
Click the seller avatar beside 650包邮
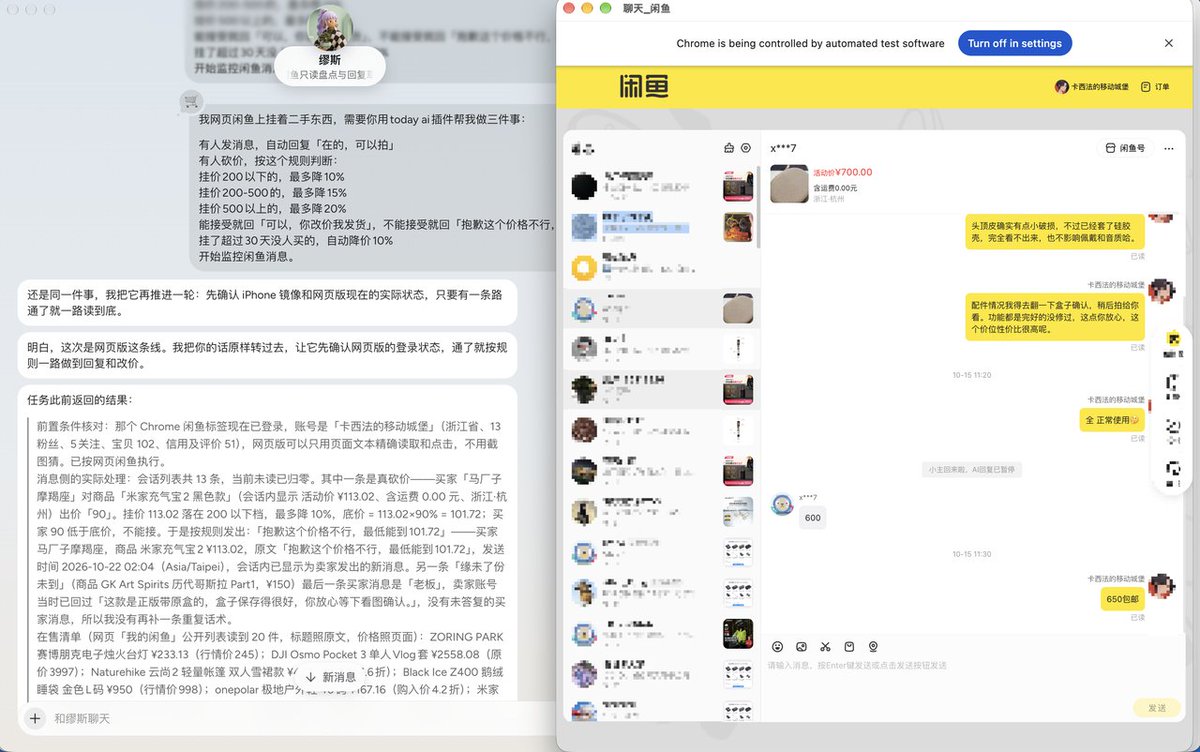click(x=1161, y=587)
